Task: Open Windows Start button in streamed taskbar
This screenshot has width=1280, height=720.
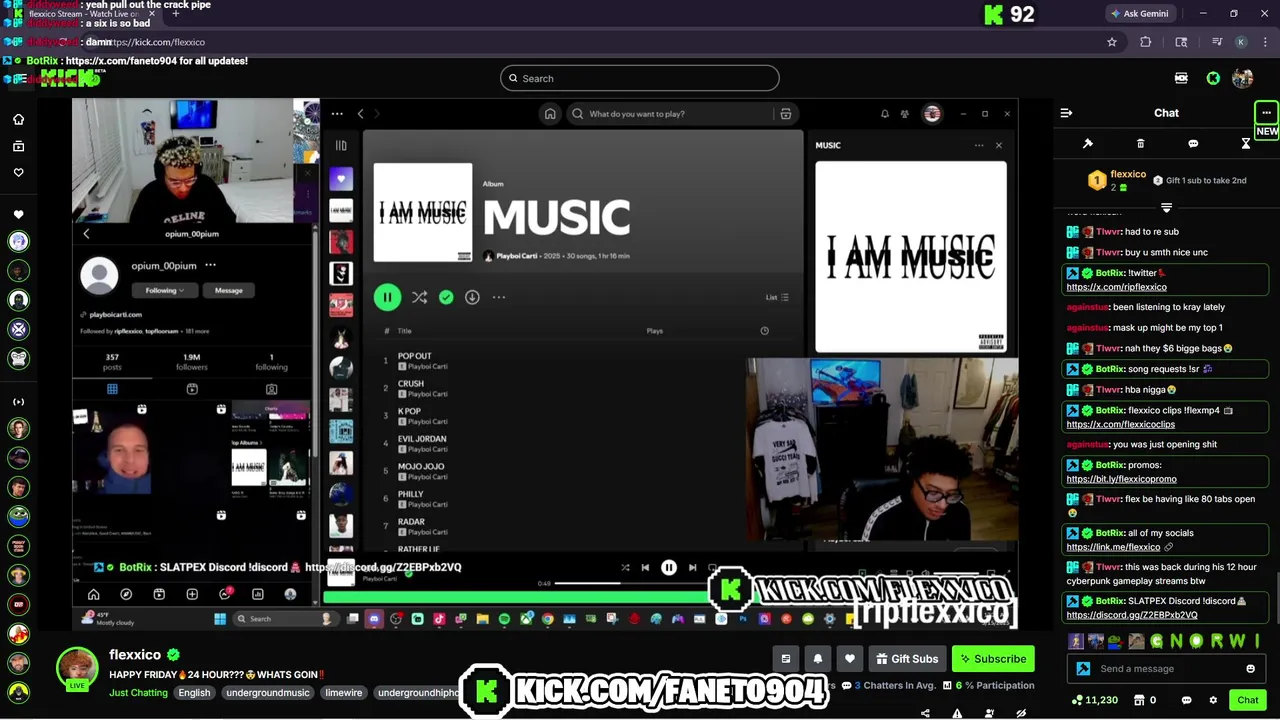Action: click(220, 619)
